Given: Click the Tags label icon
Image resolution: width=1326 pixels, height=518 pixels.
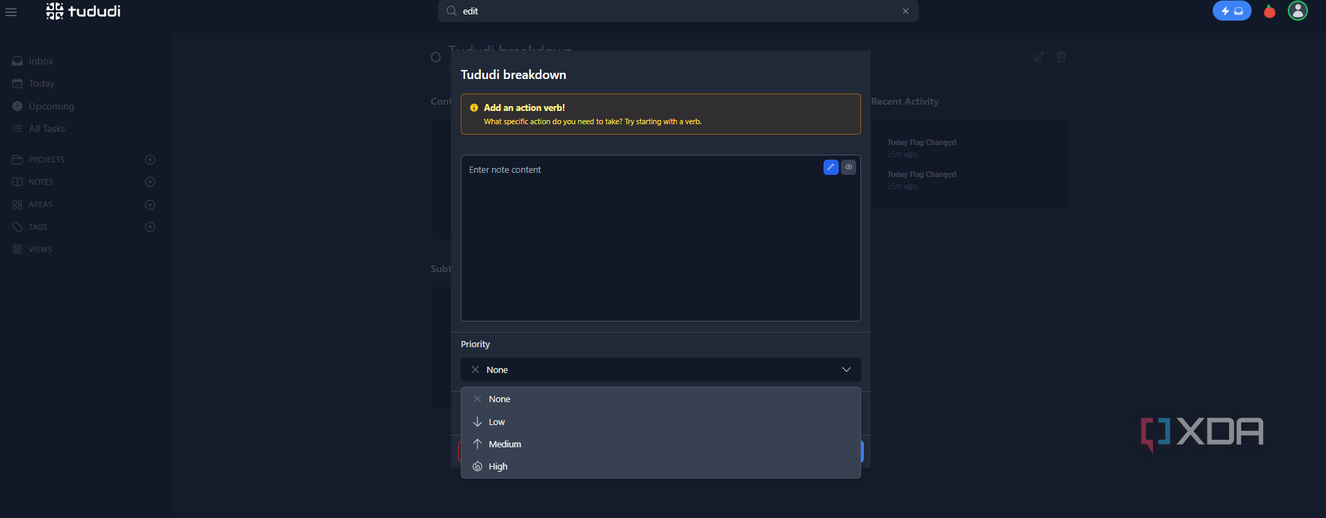Looking at the screenshot, I should tap(17, 227).
